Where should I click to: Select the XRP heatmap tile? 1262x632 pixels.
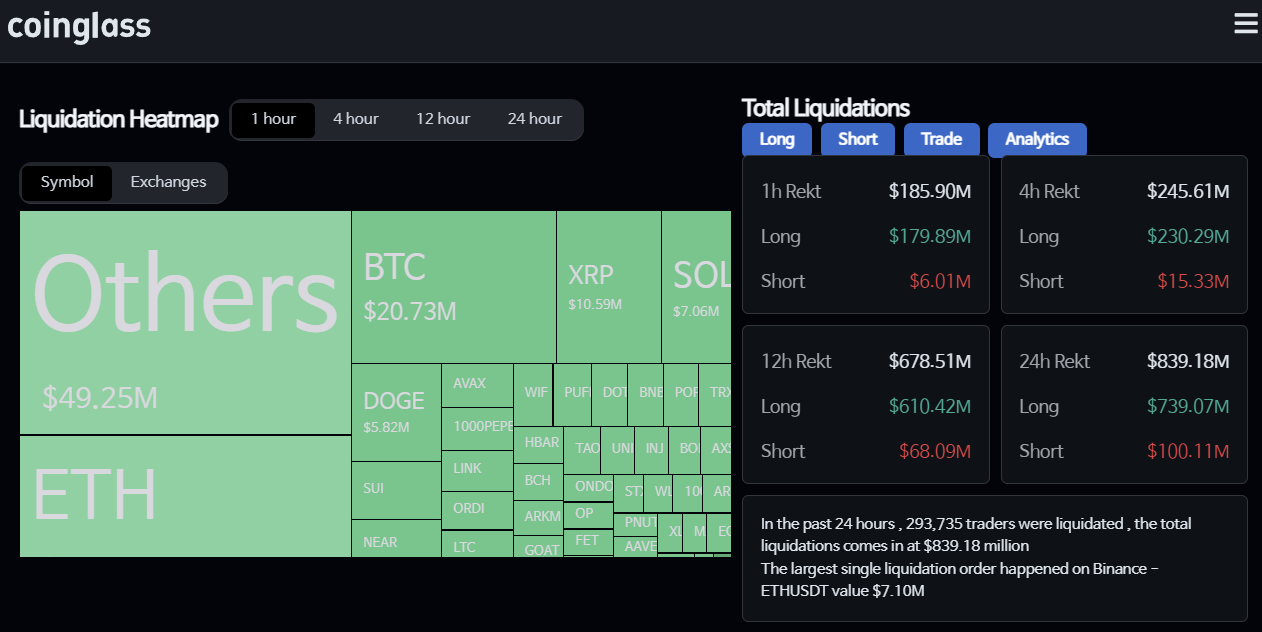coord(608,287)
